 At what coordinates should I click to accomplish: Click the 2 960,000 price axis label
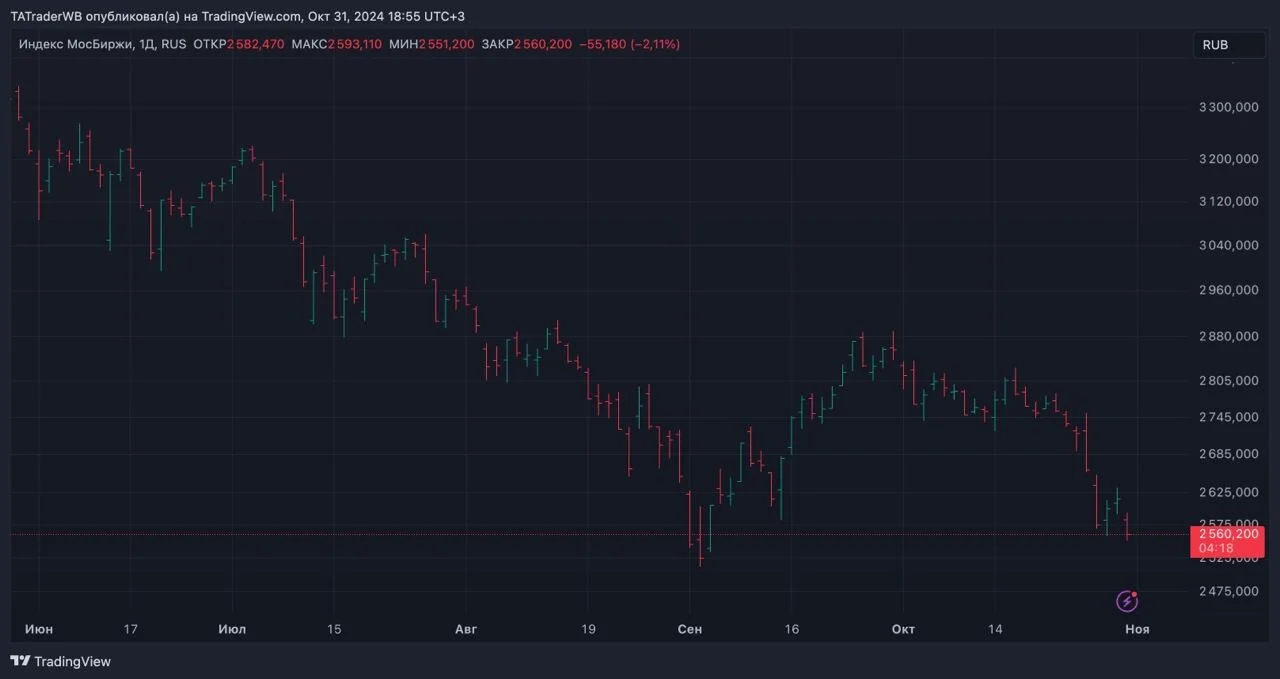tap(1228, 290)
